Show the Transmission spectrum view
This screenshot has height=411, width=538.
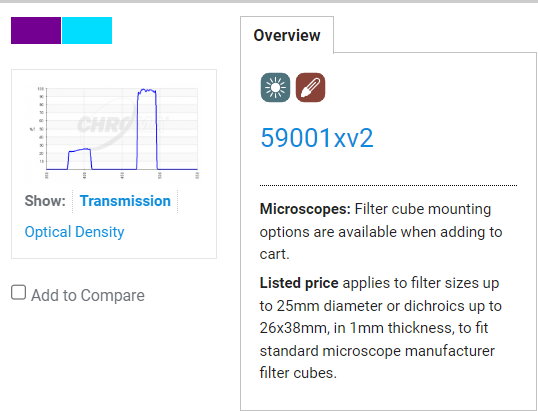[x=125, y=201]
